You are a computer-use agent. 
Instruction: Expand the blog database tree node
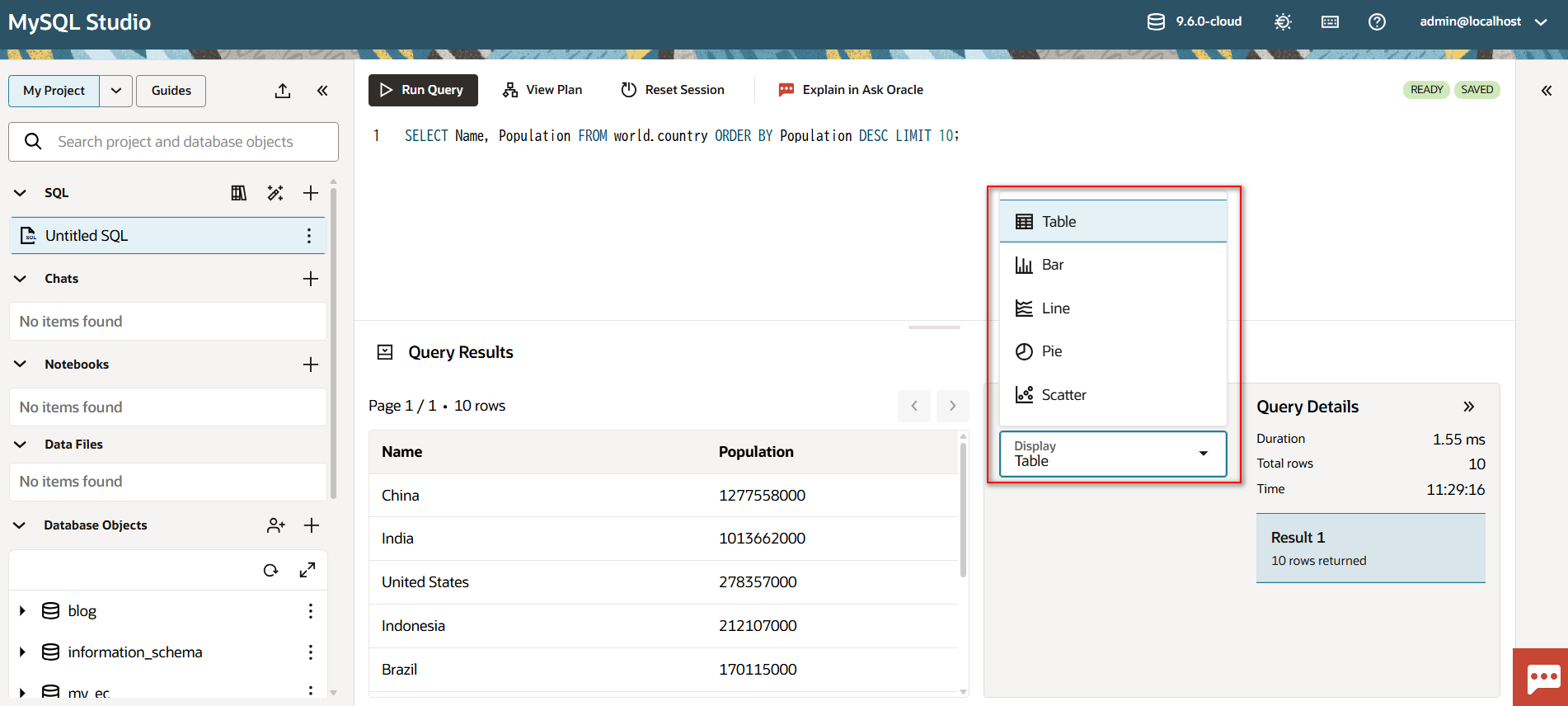[22, 611]
